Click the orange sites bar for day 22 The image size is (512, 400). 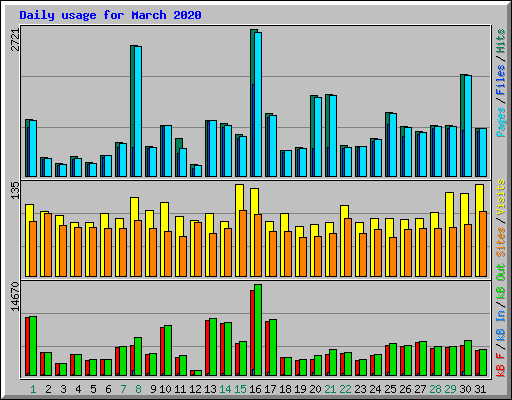[348, 247]
